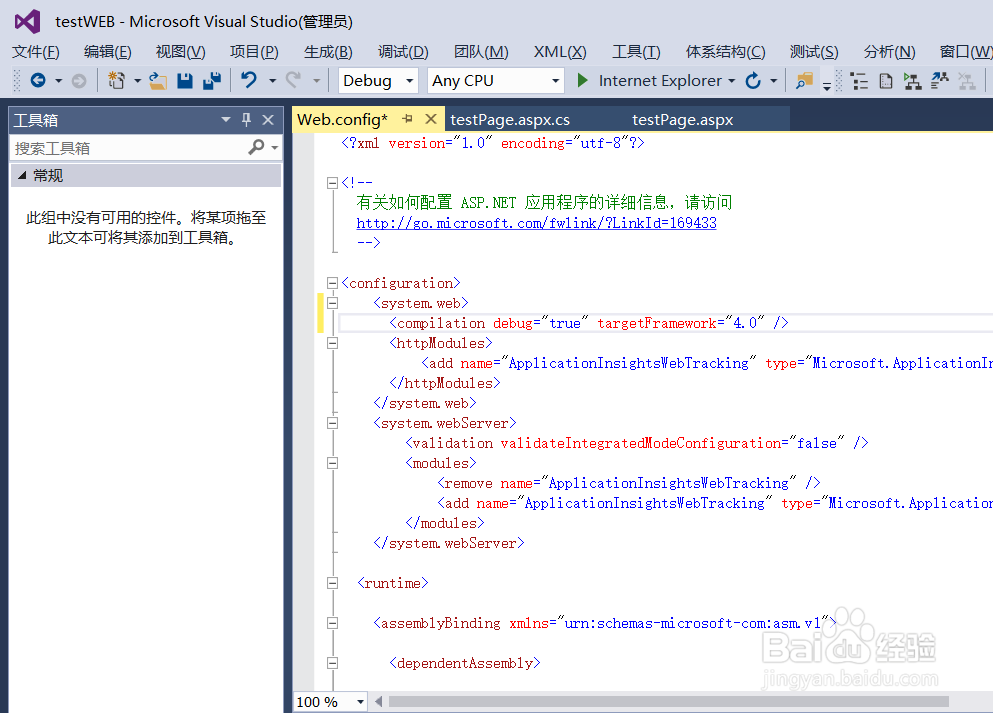The width and height of the screenshot is (993, 713).
Task: Navigate backward with the back arrow icon
Action: pyautogui.click(x=38, y=80)
